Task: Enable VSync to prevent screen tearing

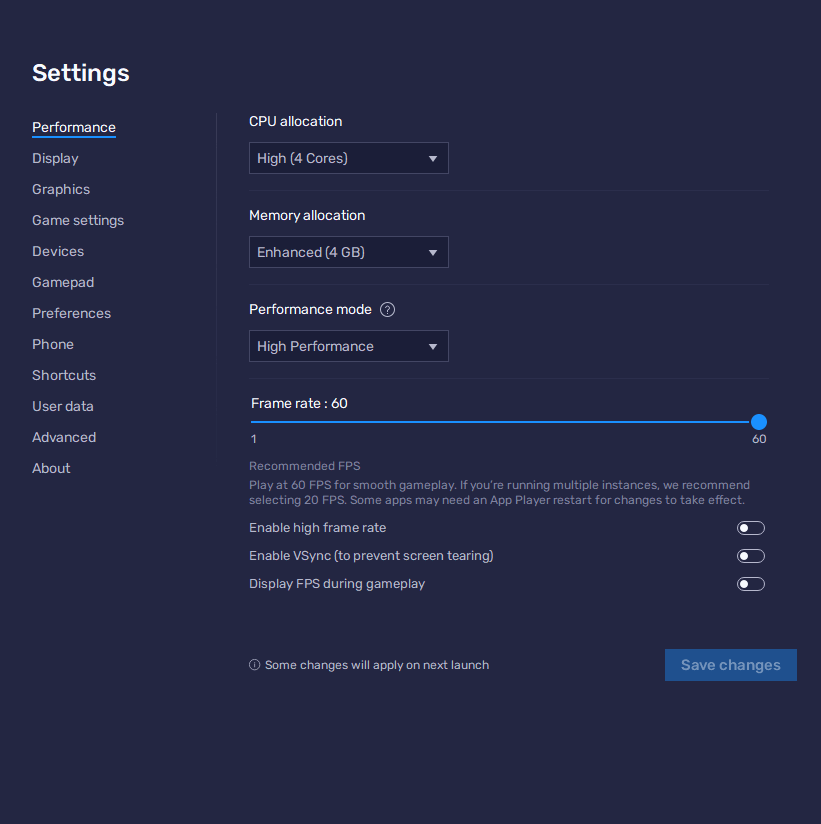Action: click(x=750, y=555)
